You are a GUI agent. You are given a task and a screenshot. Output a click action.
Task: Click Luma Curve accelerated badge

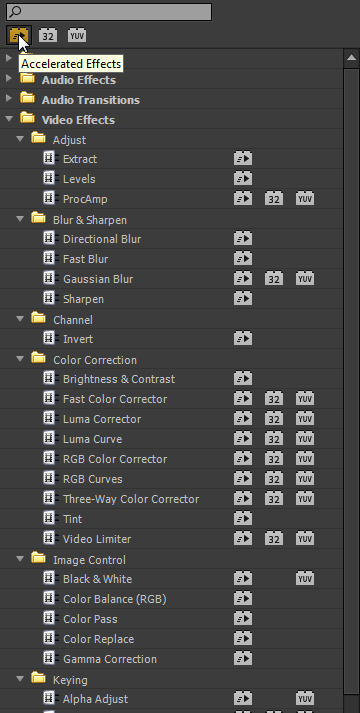pos(243,438)
